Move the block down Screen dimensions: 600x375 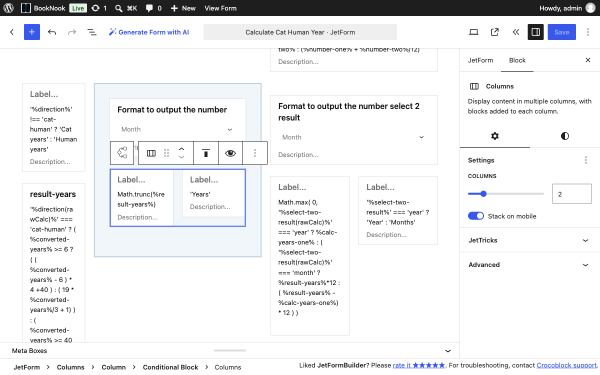pyautogui.click(x=182, y=157)
